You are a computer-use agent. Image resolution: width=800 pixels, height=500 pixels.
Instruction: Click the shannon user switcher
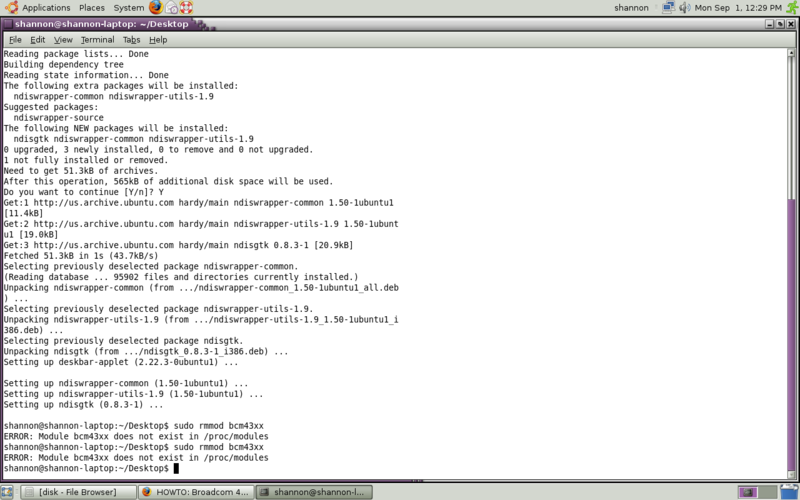point(631,8)
